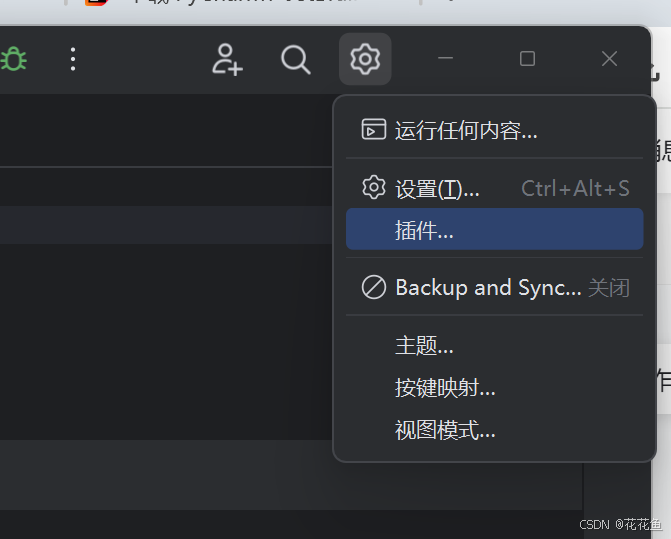Click gear icon beside 设置(T) entry

pos(374,187)
